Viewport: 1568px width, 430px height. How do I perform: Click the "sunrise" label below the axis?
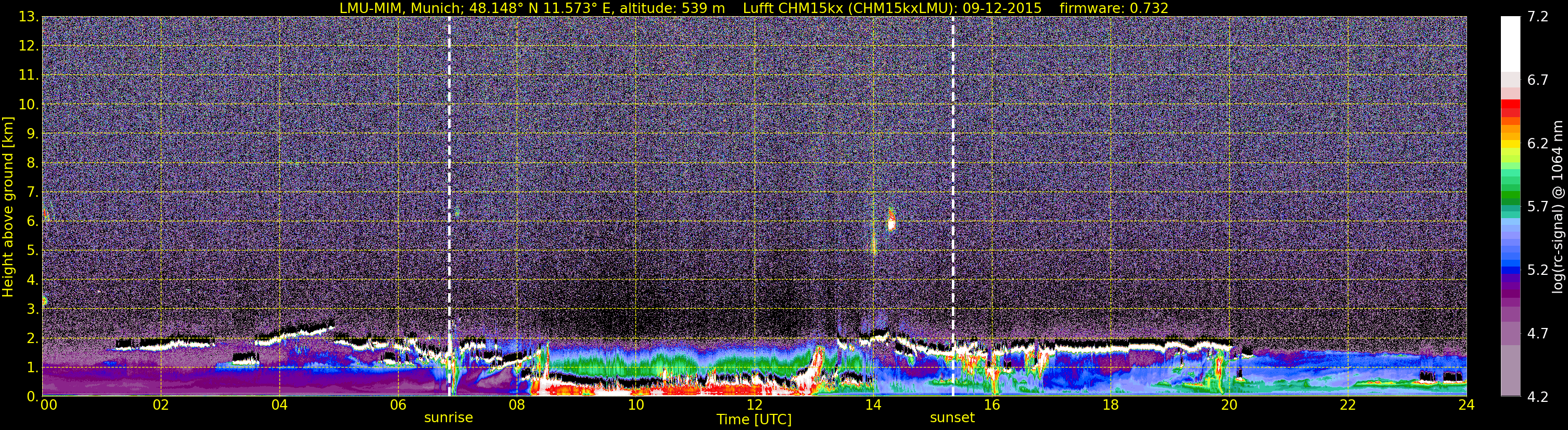pos(449,418)
